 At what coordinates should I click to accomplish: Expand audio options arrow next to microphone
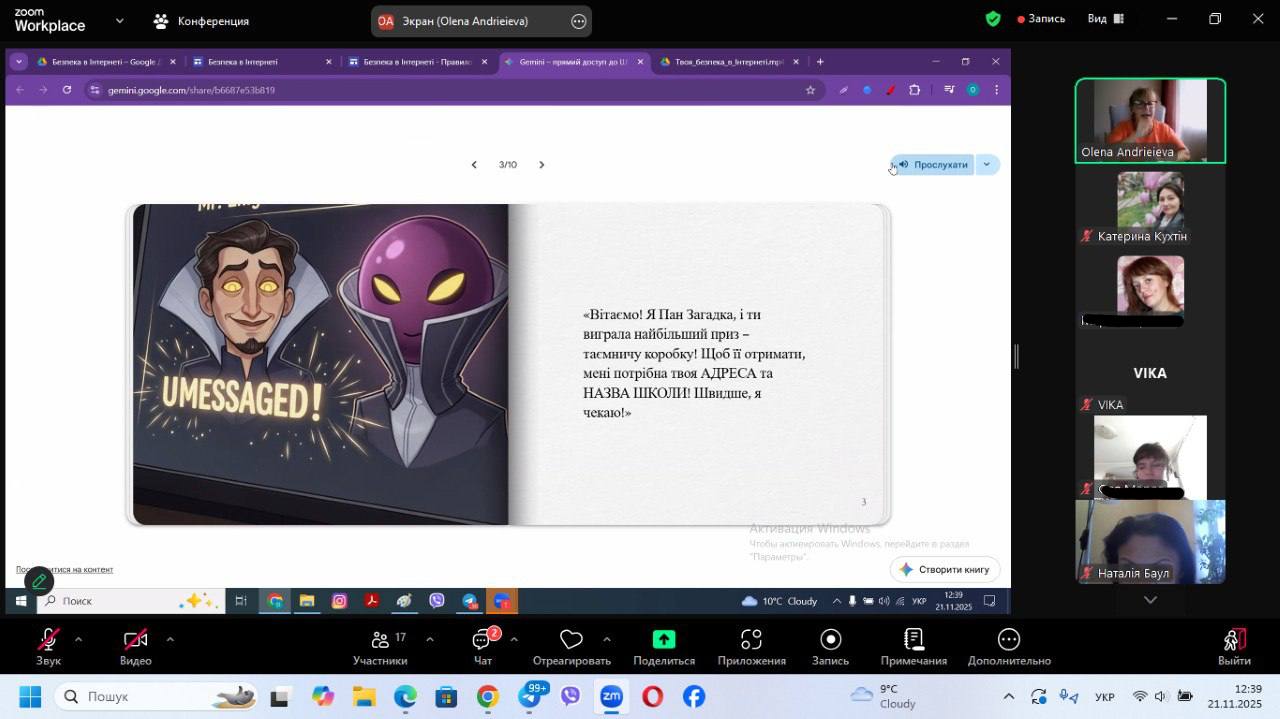pyautogui.click(x=78, y=639)
